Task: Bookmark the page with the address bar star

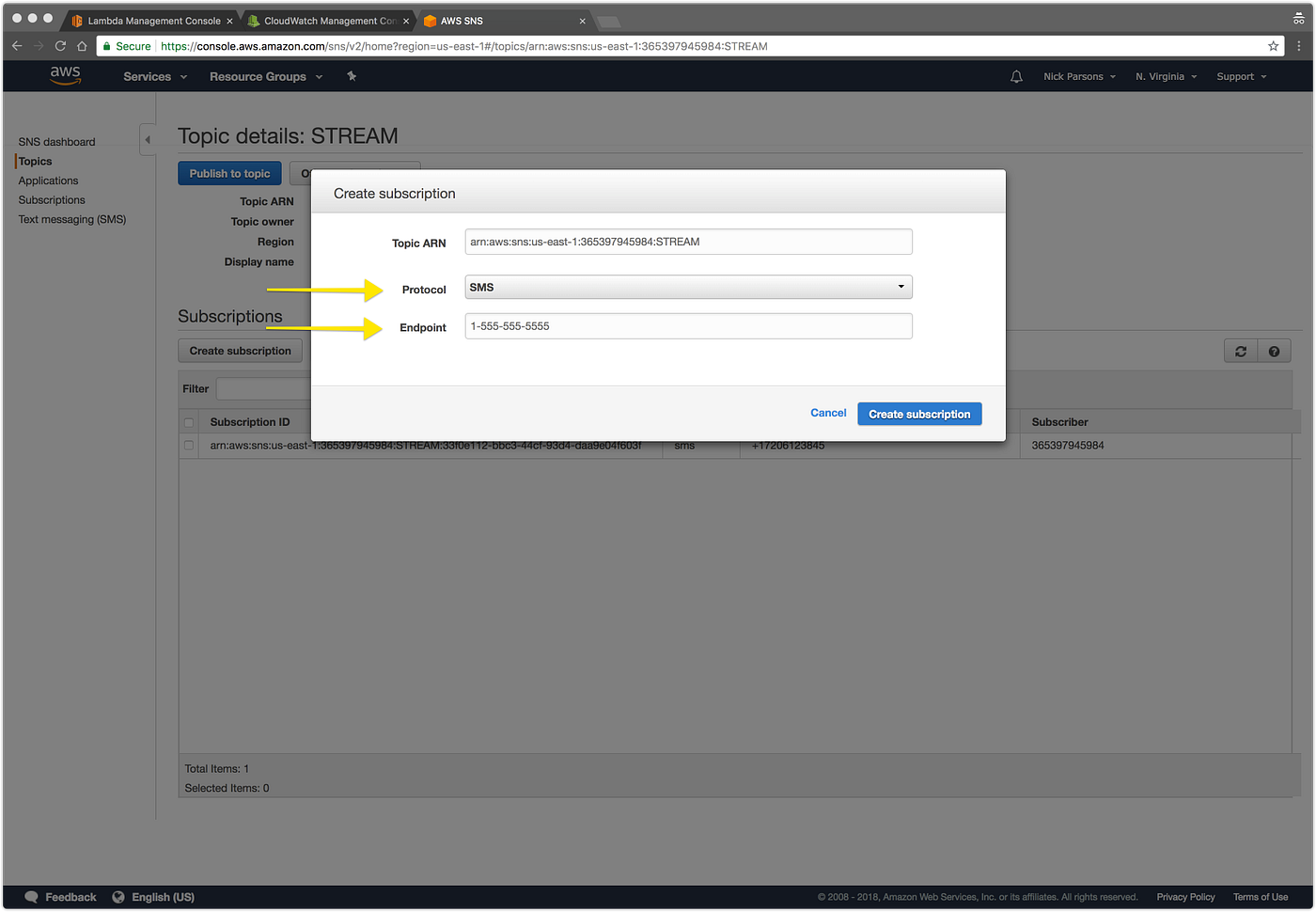Action: [1273, 45]
